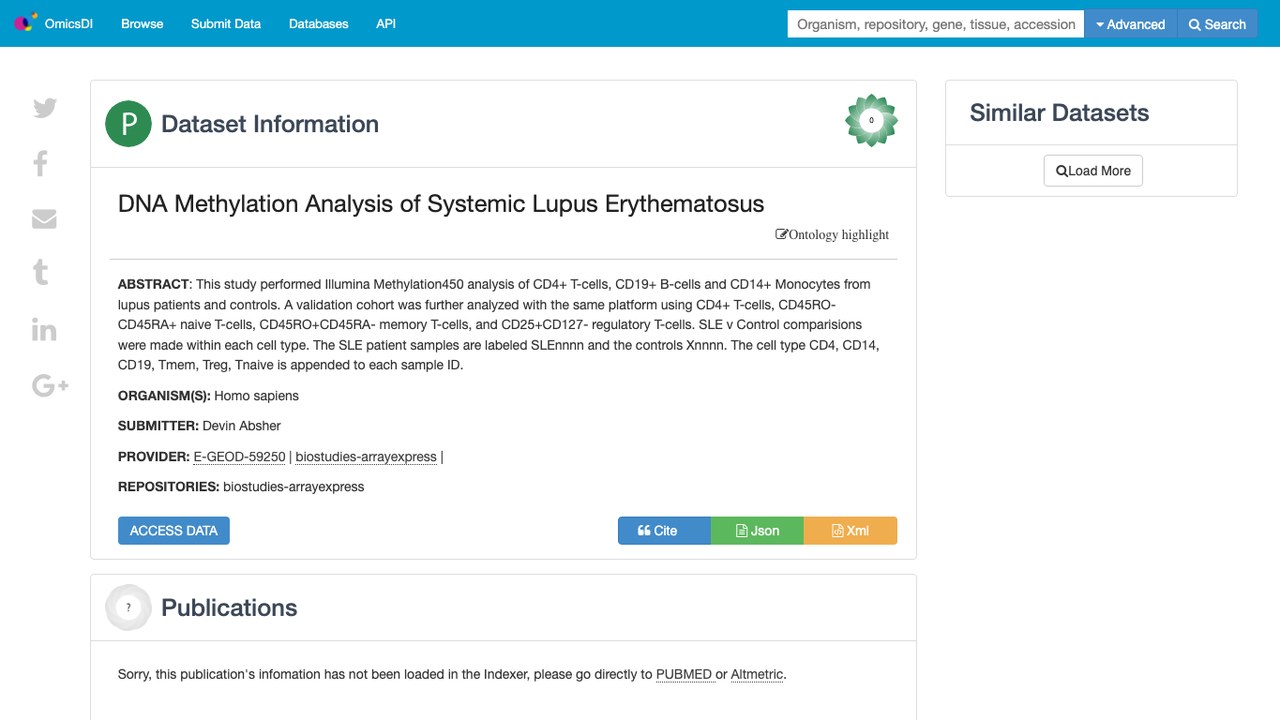Viewport: 1280px width, 720px height.
Task: Open the Databases page
Action: tap(319, 24)
